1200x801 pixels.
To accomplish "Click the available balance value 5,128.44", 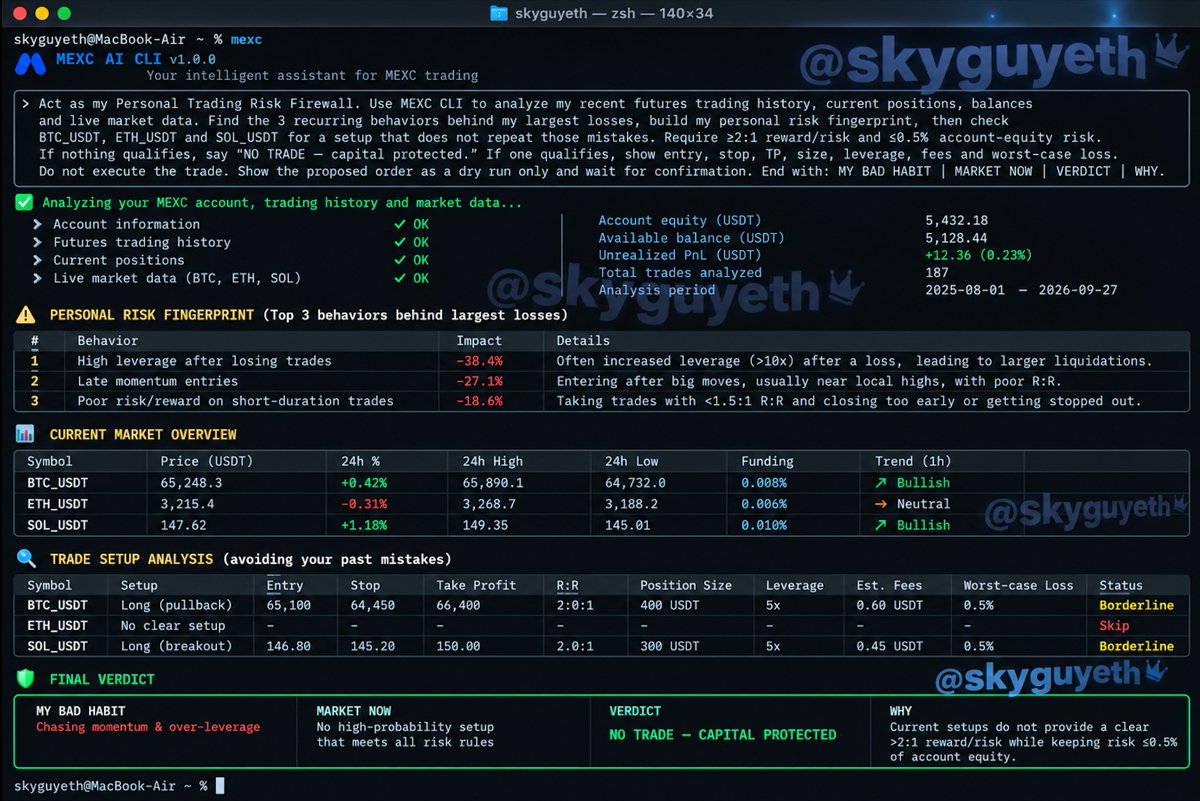I will point(957,238).
